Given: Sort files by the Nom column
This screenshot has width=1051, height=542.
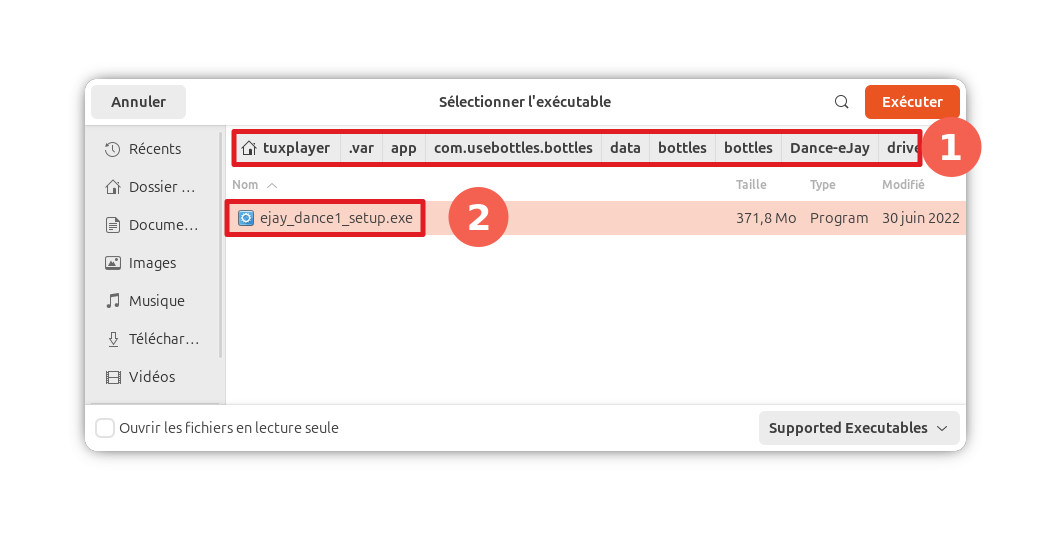Looking at the screenshot, I should pyautogui.click(x=246, y=185).
